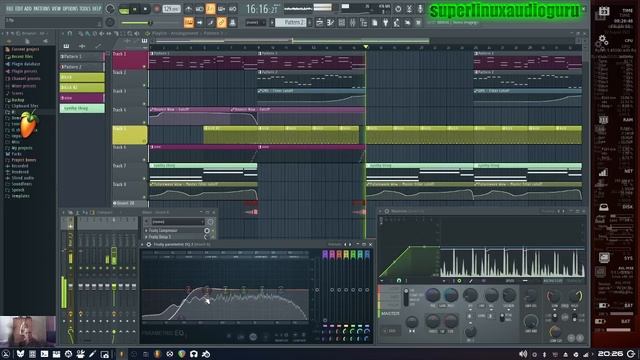Click the view browser toolbar icon
This screenshot has height=360, width=640.
363,23
